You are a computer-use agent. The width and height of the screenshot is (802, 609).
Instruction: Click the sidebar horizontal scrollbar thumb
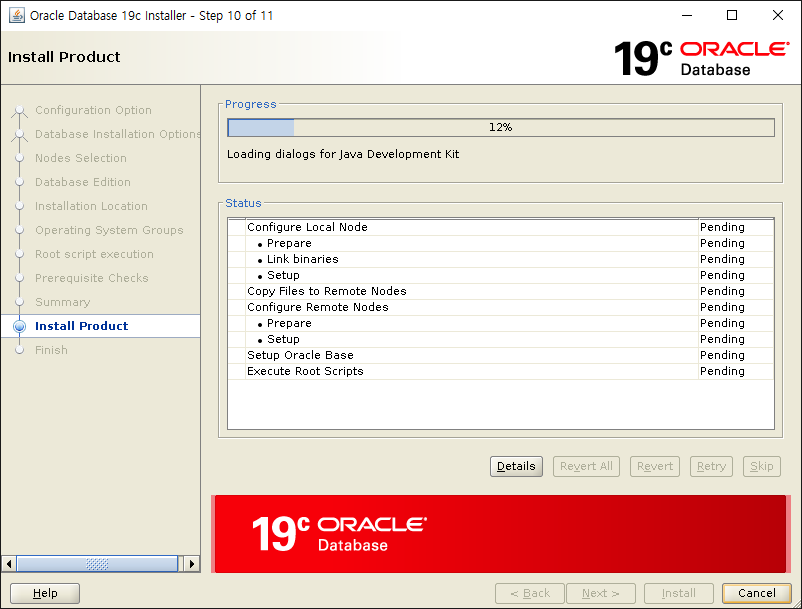pyautogui.click(x=97, y=564)
